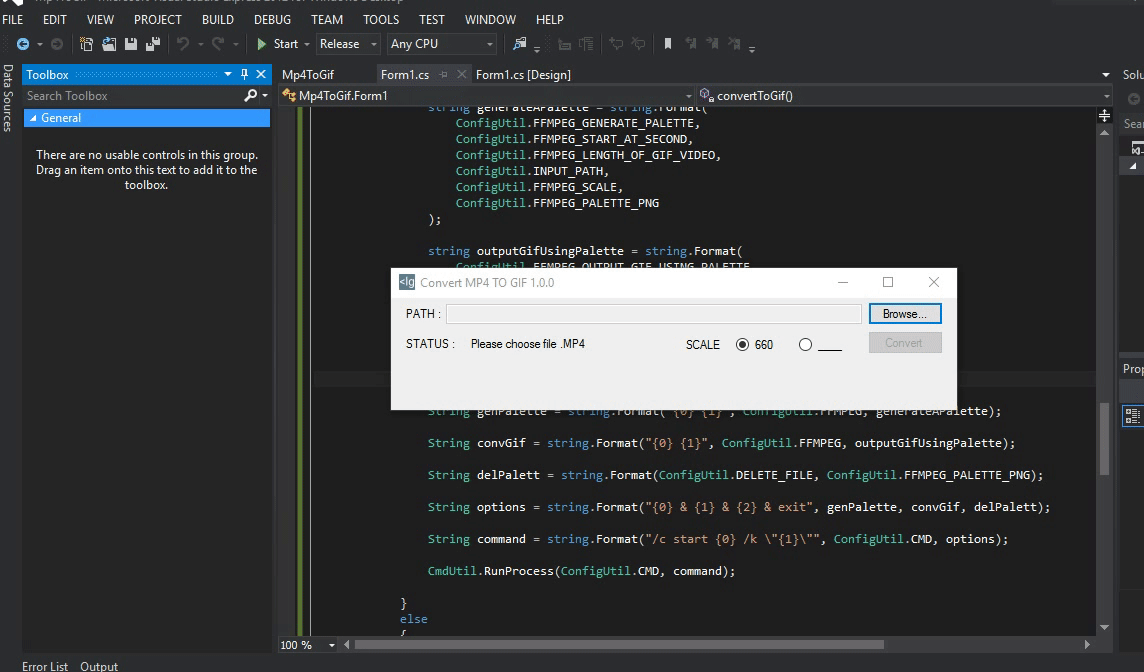Open the Data Sources side tab
The height and width of the screenshot is (672, 1144).
click(x=7, y=98)
